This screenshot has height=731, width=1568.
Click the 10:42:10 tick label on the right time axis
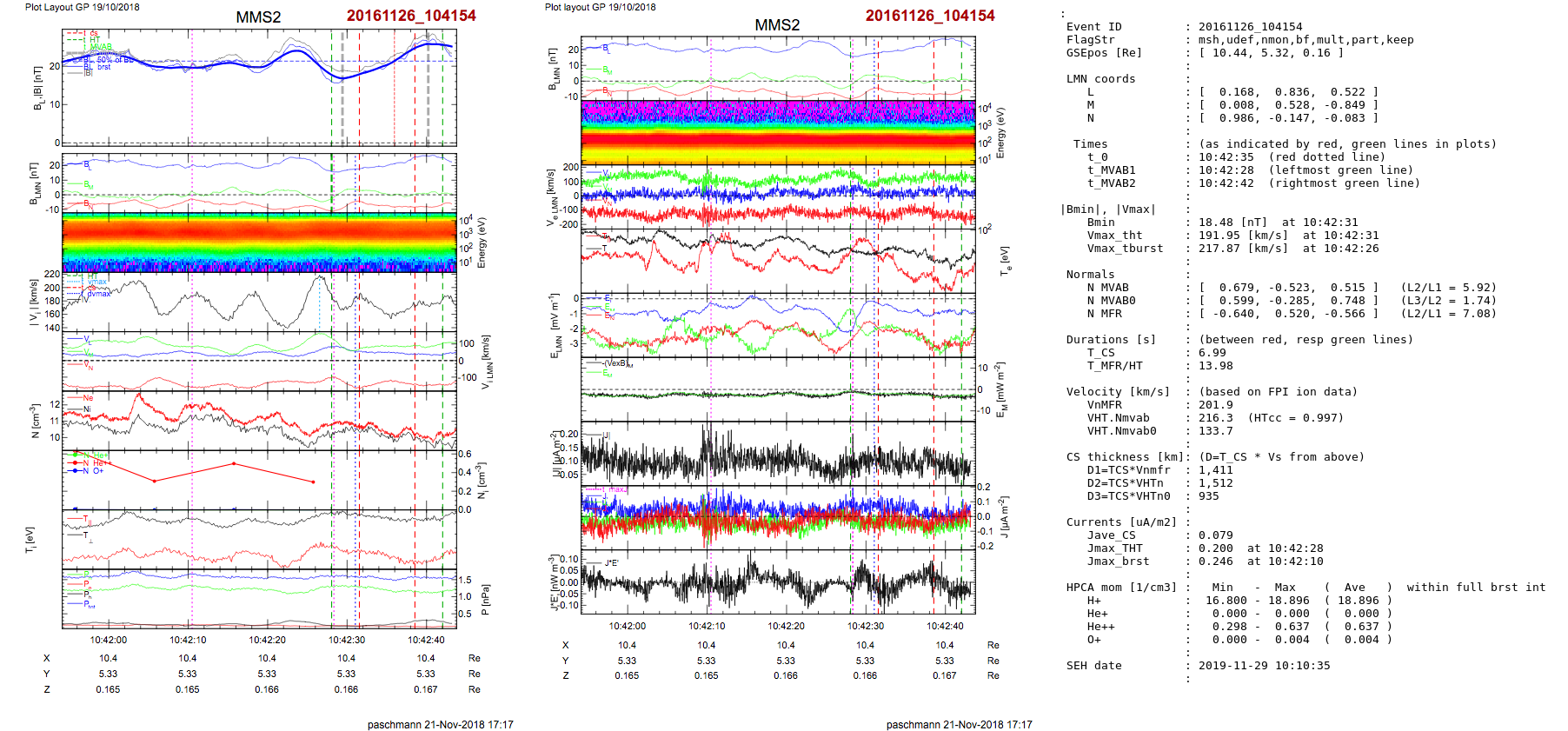[x=707, y=626]
